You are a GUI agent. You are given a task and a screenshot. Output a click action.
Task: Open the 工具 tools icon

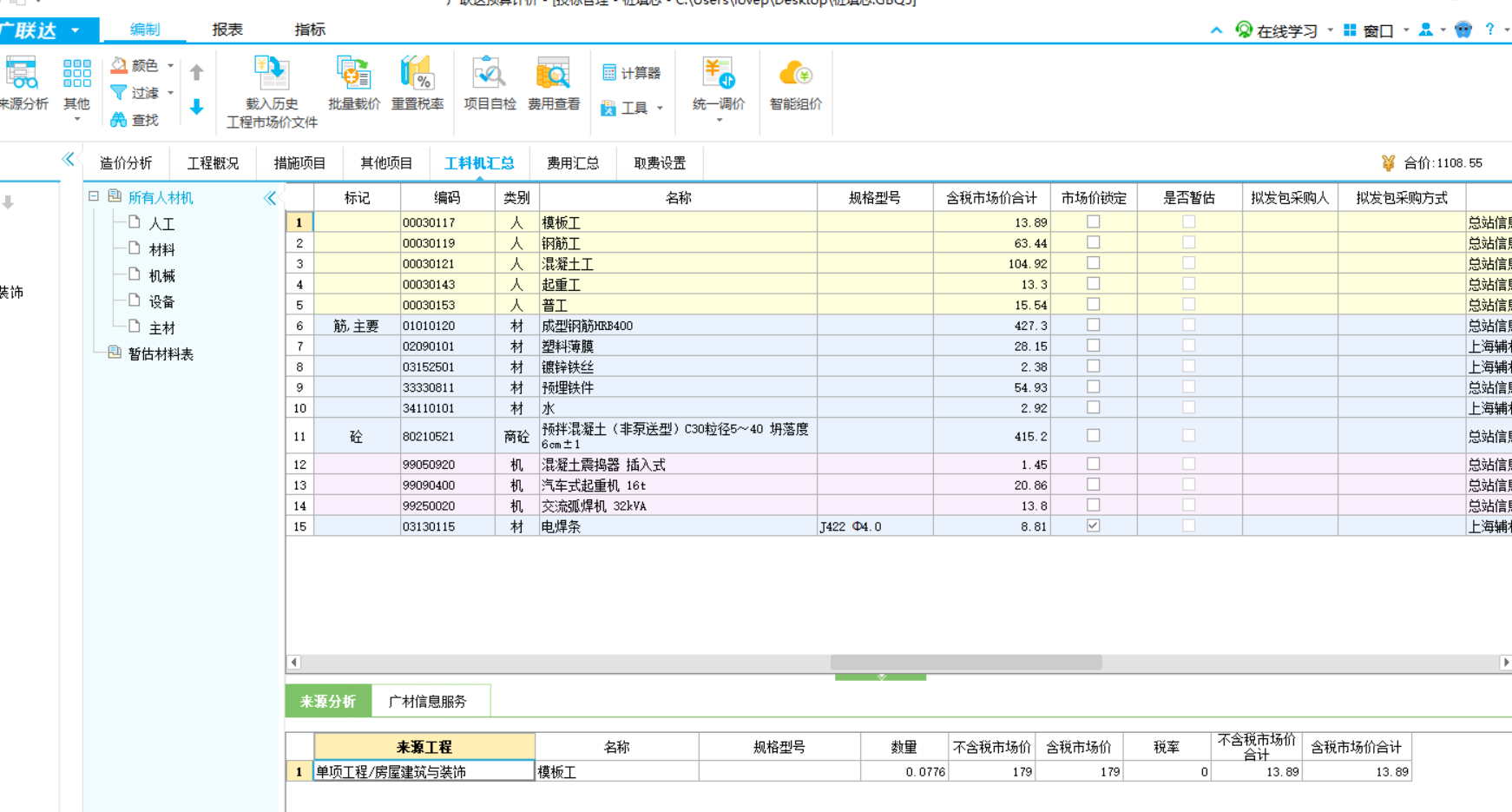pyautogui.click(x=608, y=108)
